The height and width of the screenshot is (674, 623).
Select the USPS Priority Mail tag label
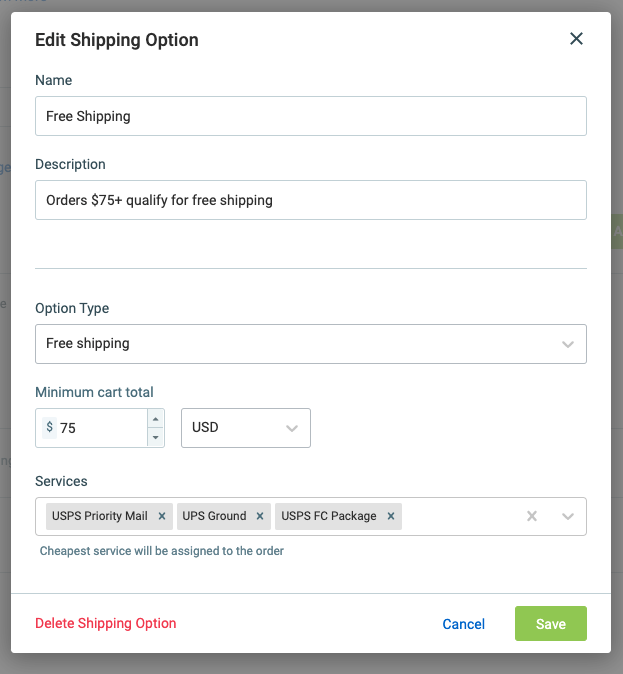100,516
